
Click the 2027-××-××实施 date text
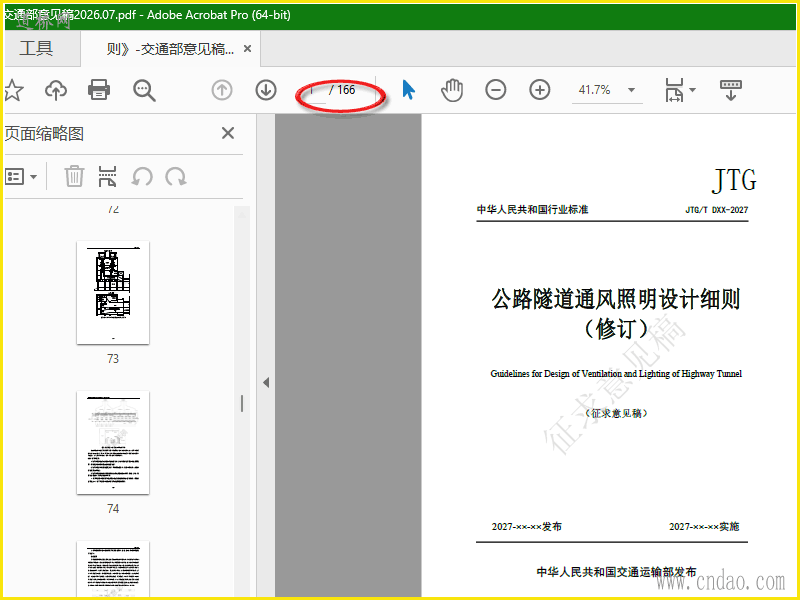coord(704,527)
